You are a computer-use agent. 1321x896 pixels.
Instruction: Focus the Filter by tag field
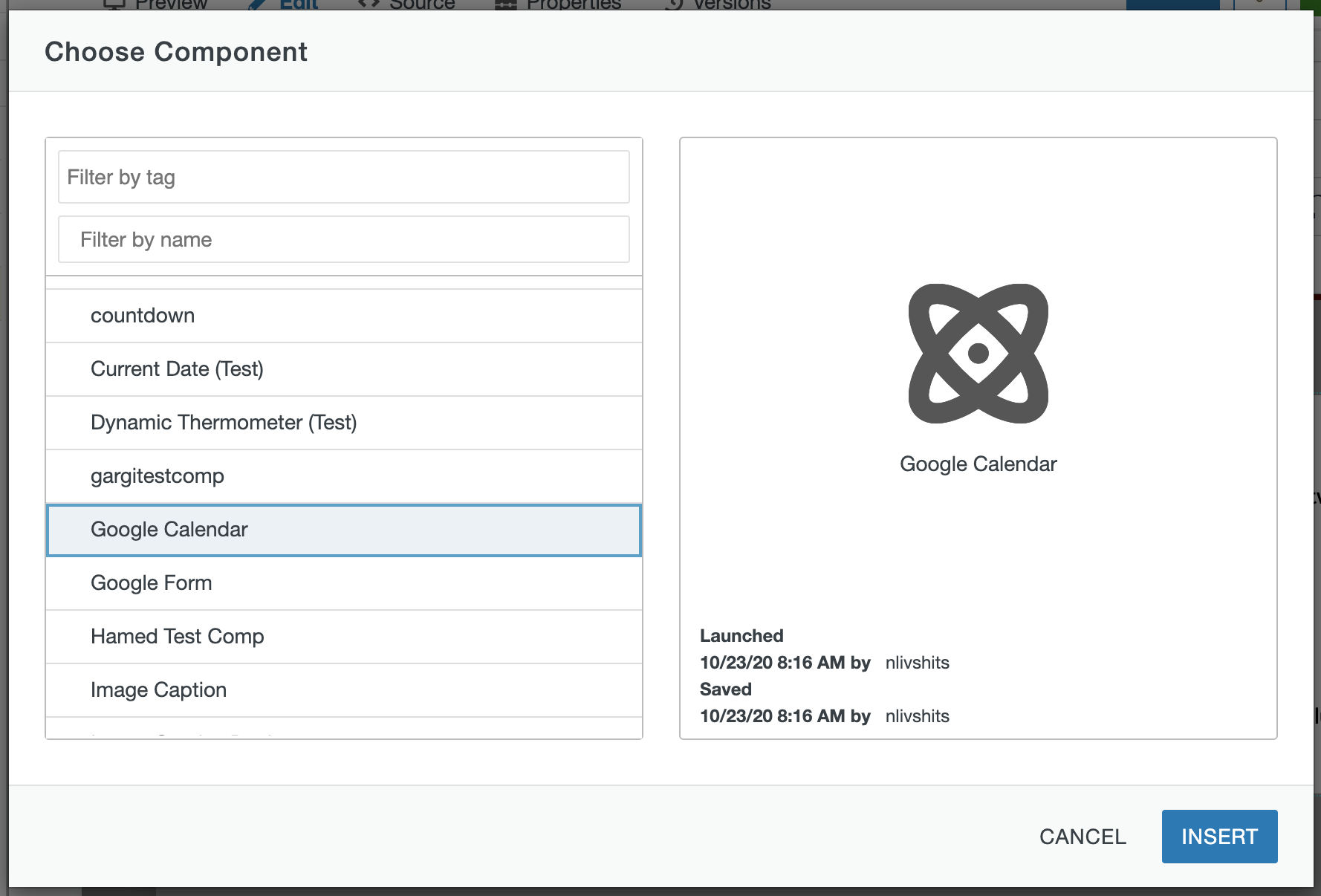[x=343, y=177]
